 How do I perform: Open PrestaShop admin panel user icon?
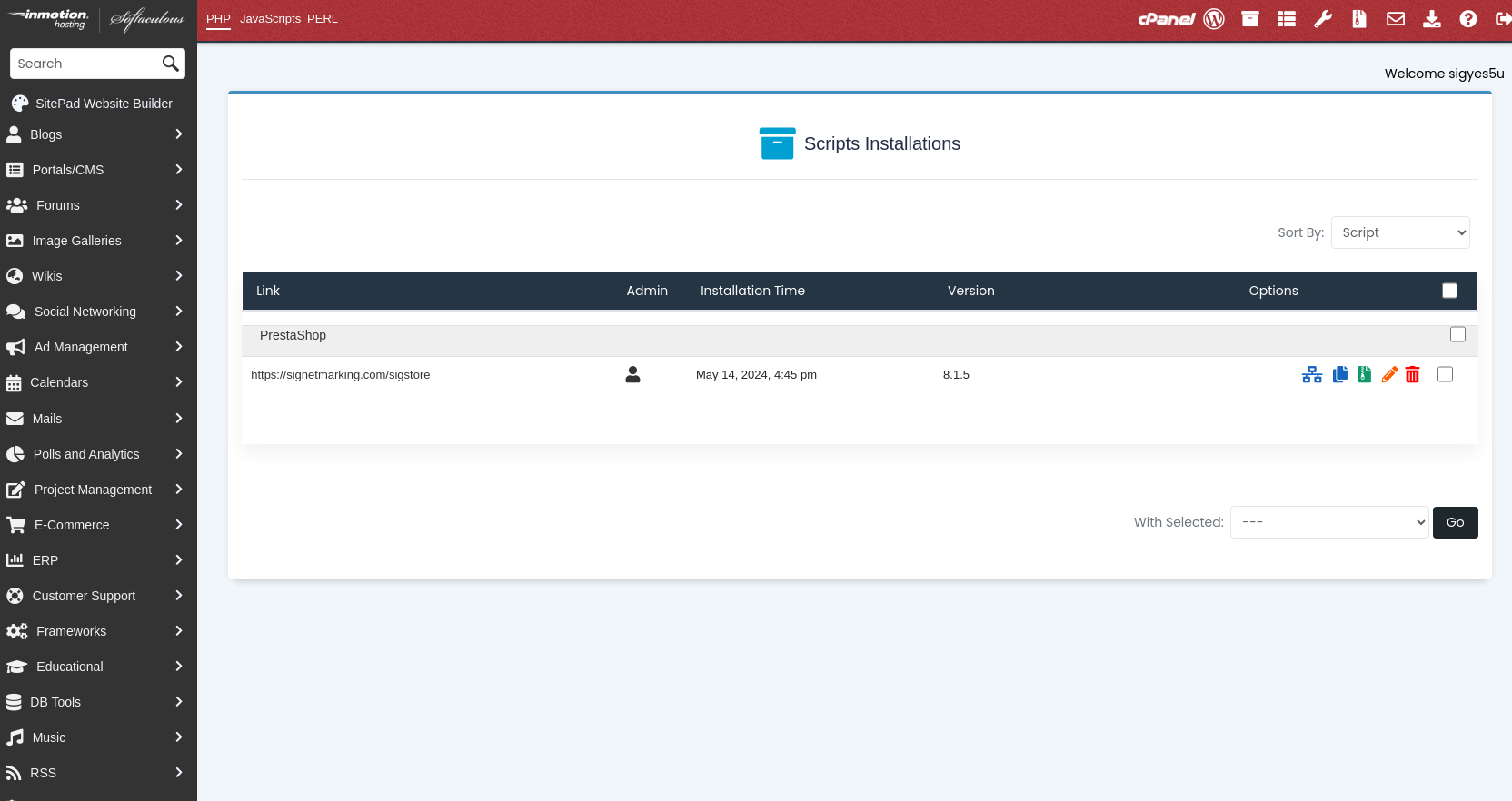pyautogui.click(x=632, y=374)
